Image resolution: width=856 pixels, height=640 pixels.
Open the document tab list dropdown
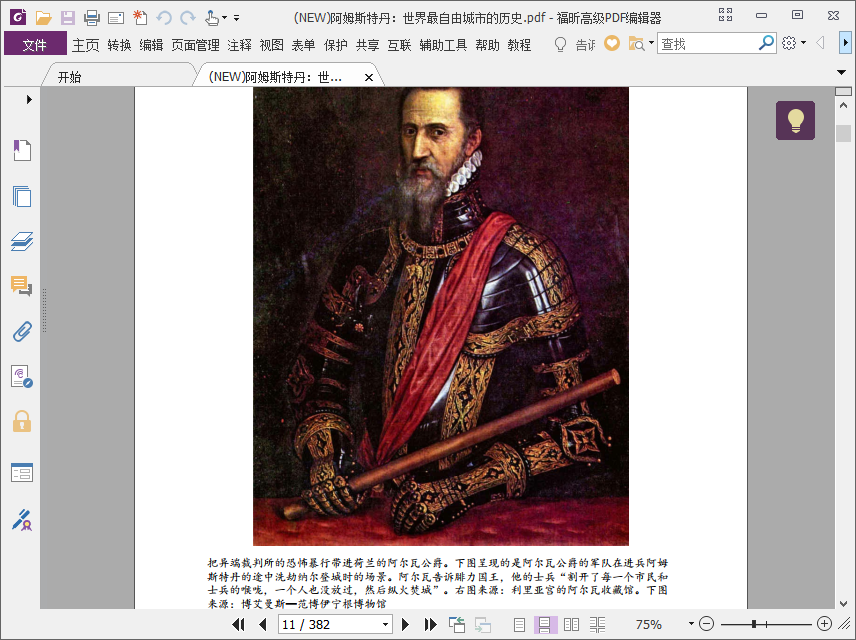click(841, 72)
